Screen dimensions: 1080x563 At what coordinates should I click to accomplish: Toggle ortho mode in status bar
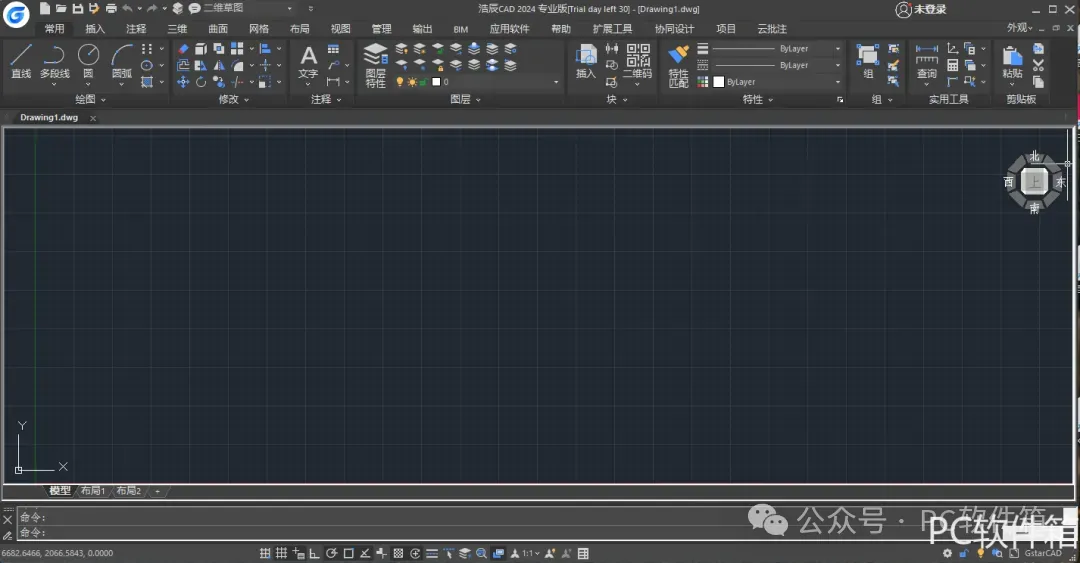(314, 553)
